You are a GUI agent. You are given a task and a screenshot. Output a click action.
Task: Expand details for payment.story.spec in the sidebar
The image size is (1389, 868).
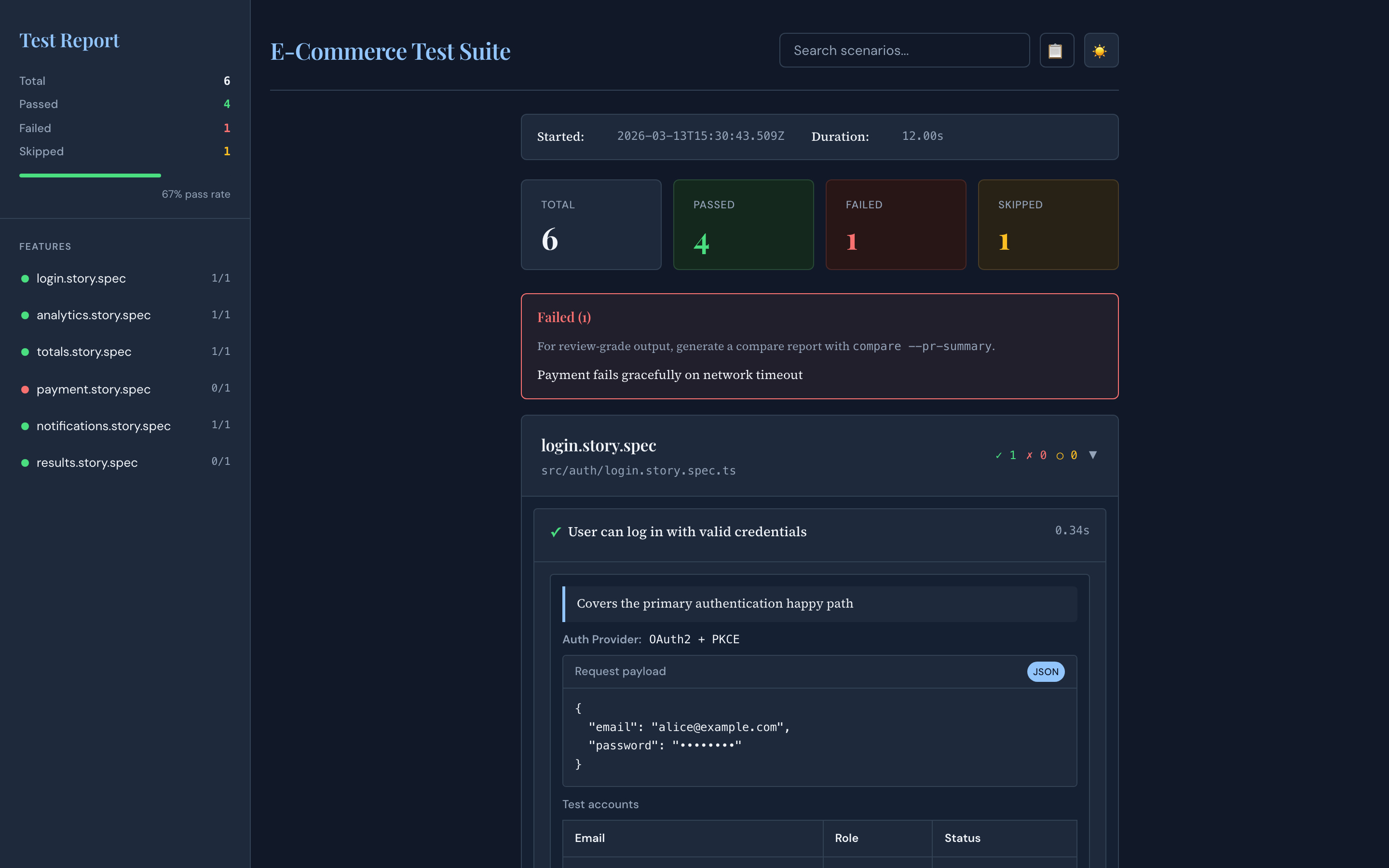click(x=93, y=389)
